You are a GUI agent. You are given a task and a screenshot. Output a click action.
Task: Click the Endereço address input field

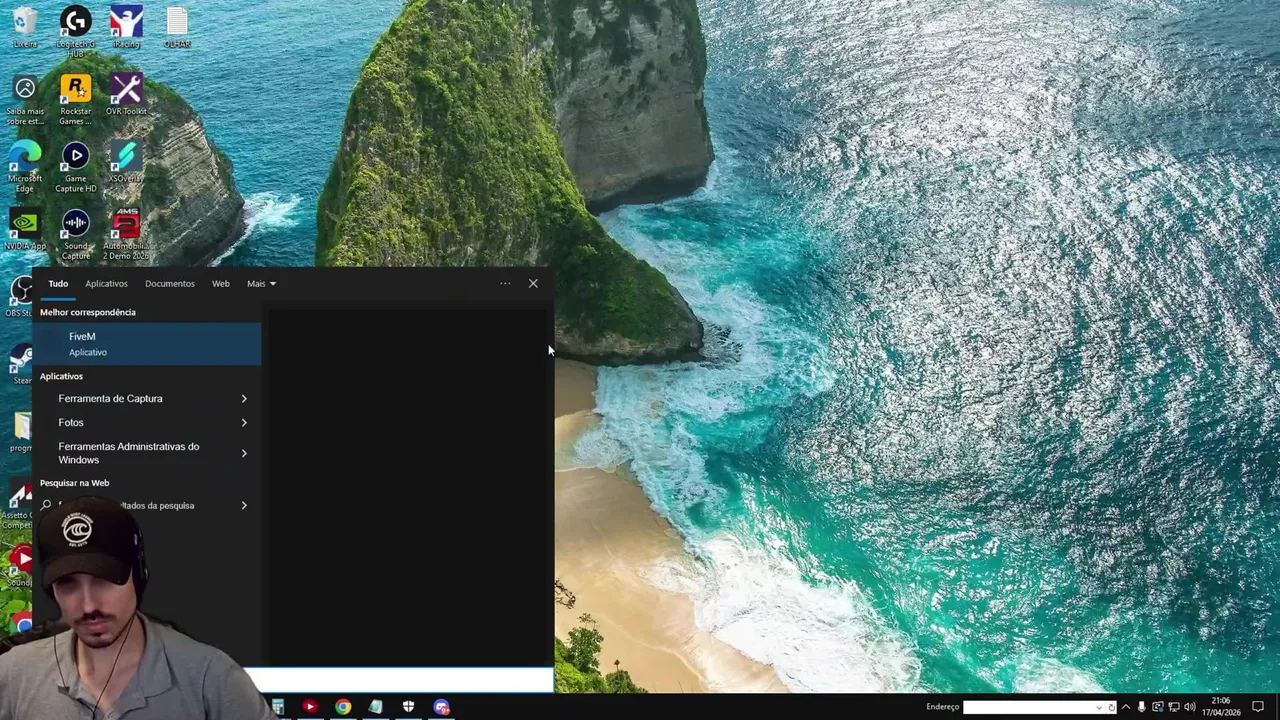pos(1028,708)
